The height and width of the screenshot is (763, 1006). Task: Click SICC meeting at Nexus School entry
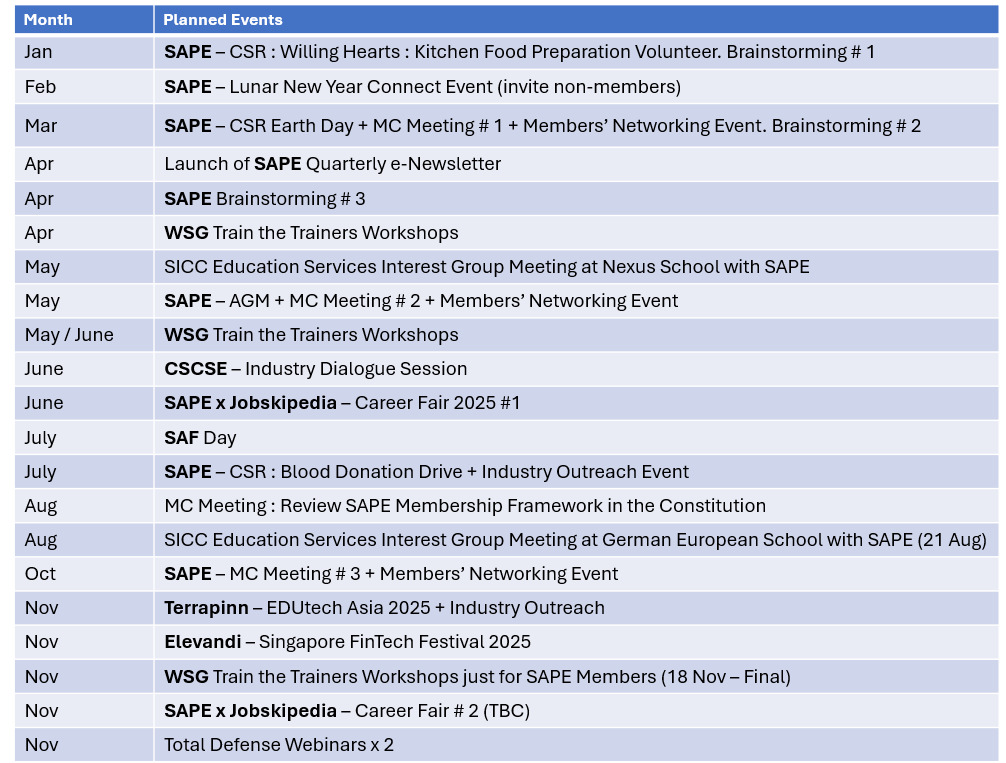486,267
